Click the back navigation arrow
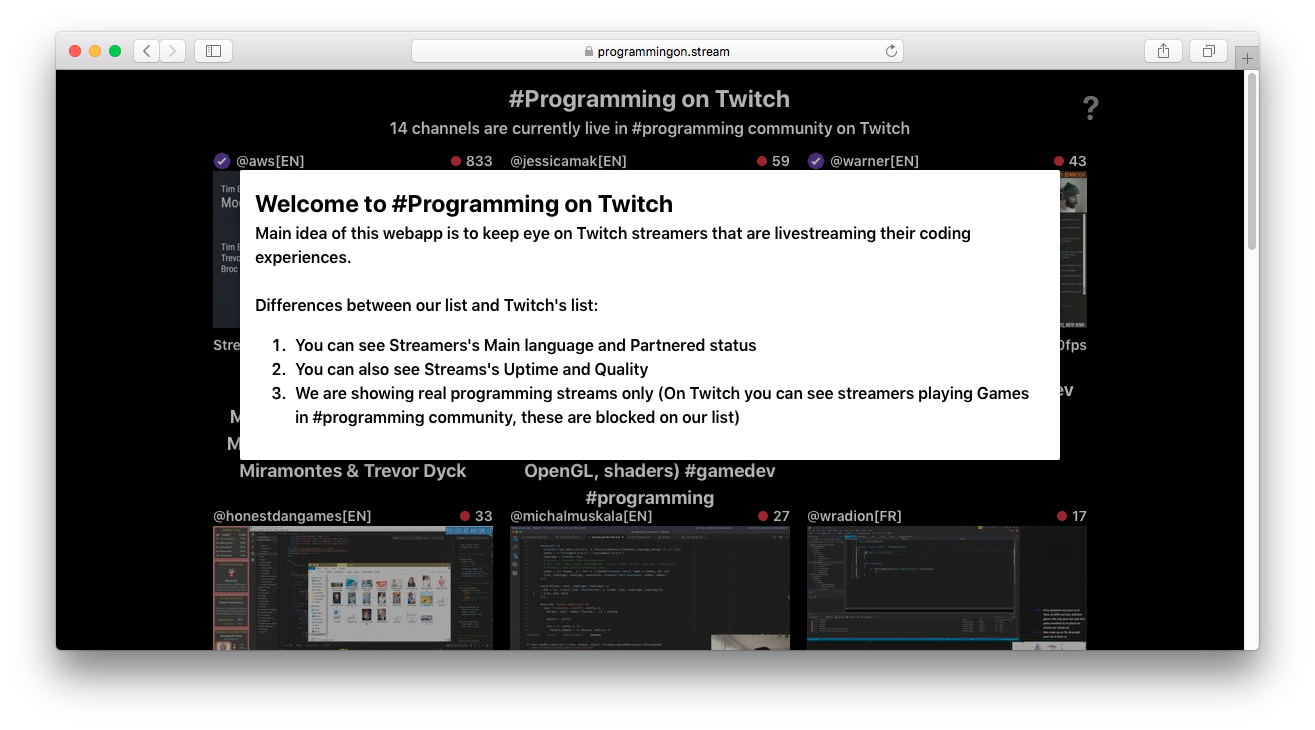 (x=146, y=50)
